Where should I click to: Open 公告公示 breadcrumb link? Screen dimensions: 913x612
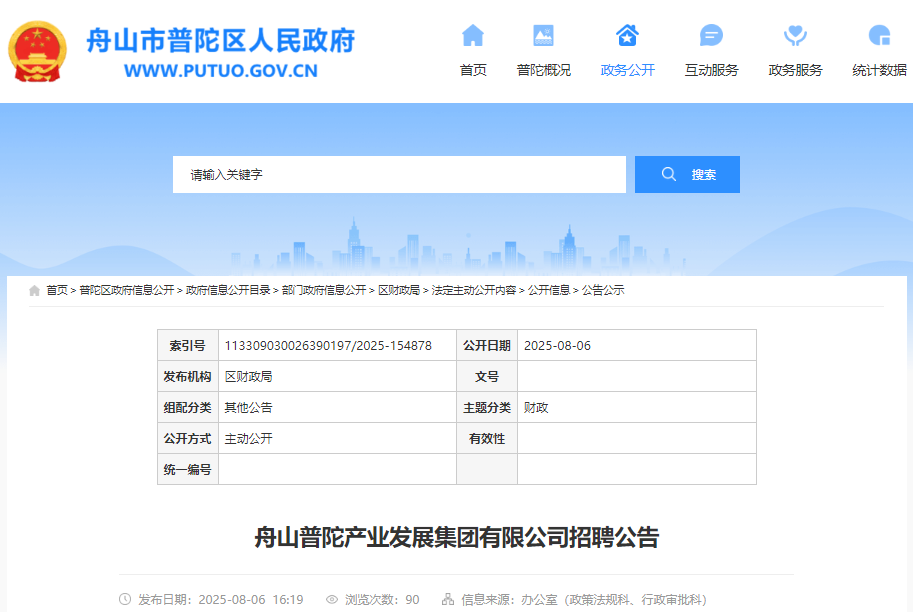603,290
